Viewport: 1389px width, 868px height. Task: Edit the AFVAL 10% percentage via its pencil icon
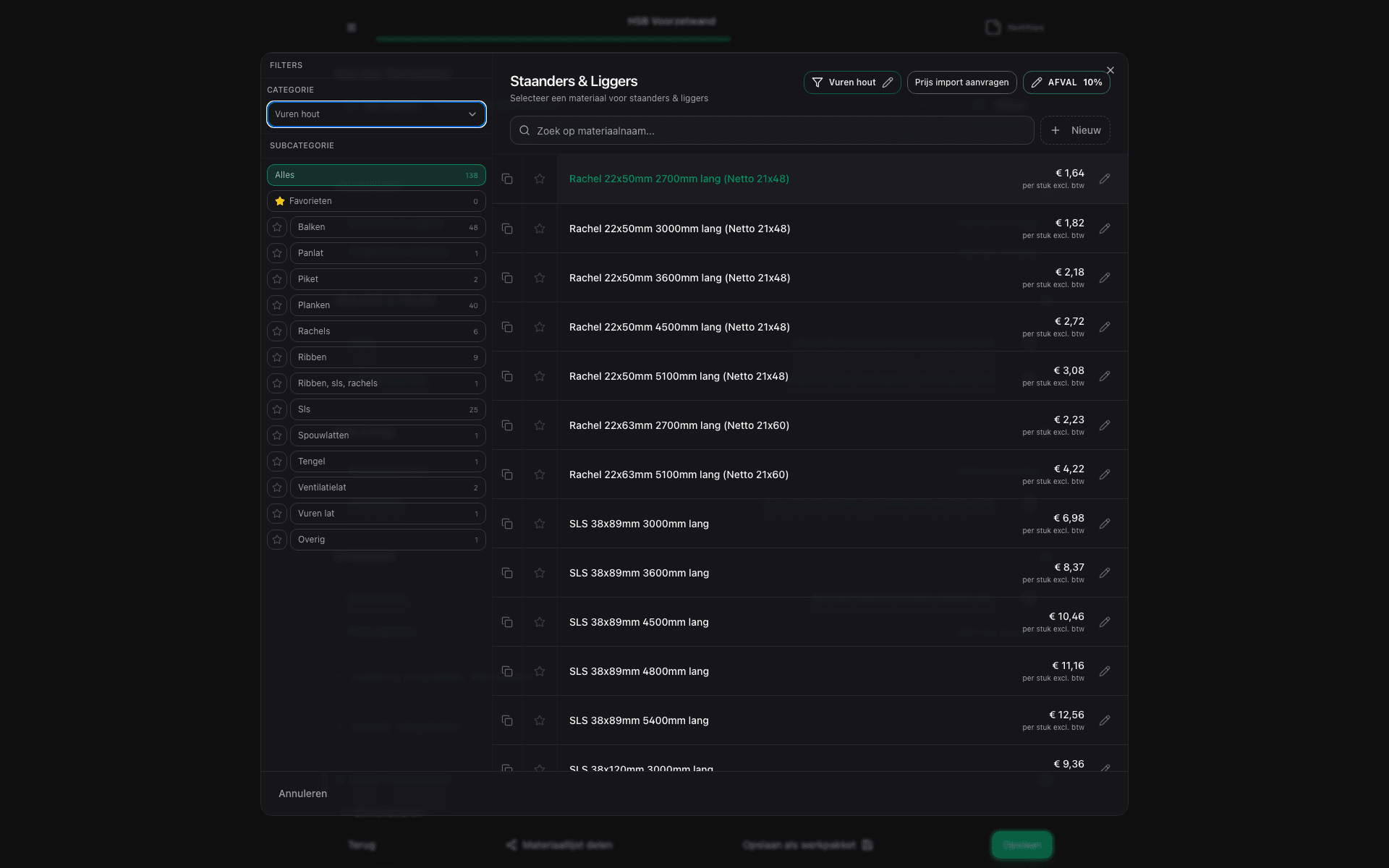(x=1037, y=82)
